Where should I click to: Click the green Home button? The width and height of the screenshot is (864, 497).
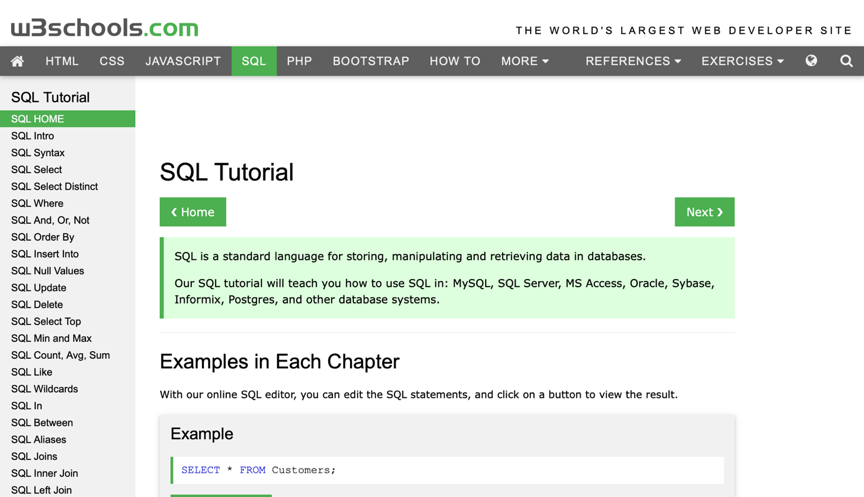pos(193,212)
